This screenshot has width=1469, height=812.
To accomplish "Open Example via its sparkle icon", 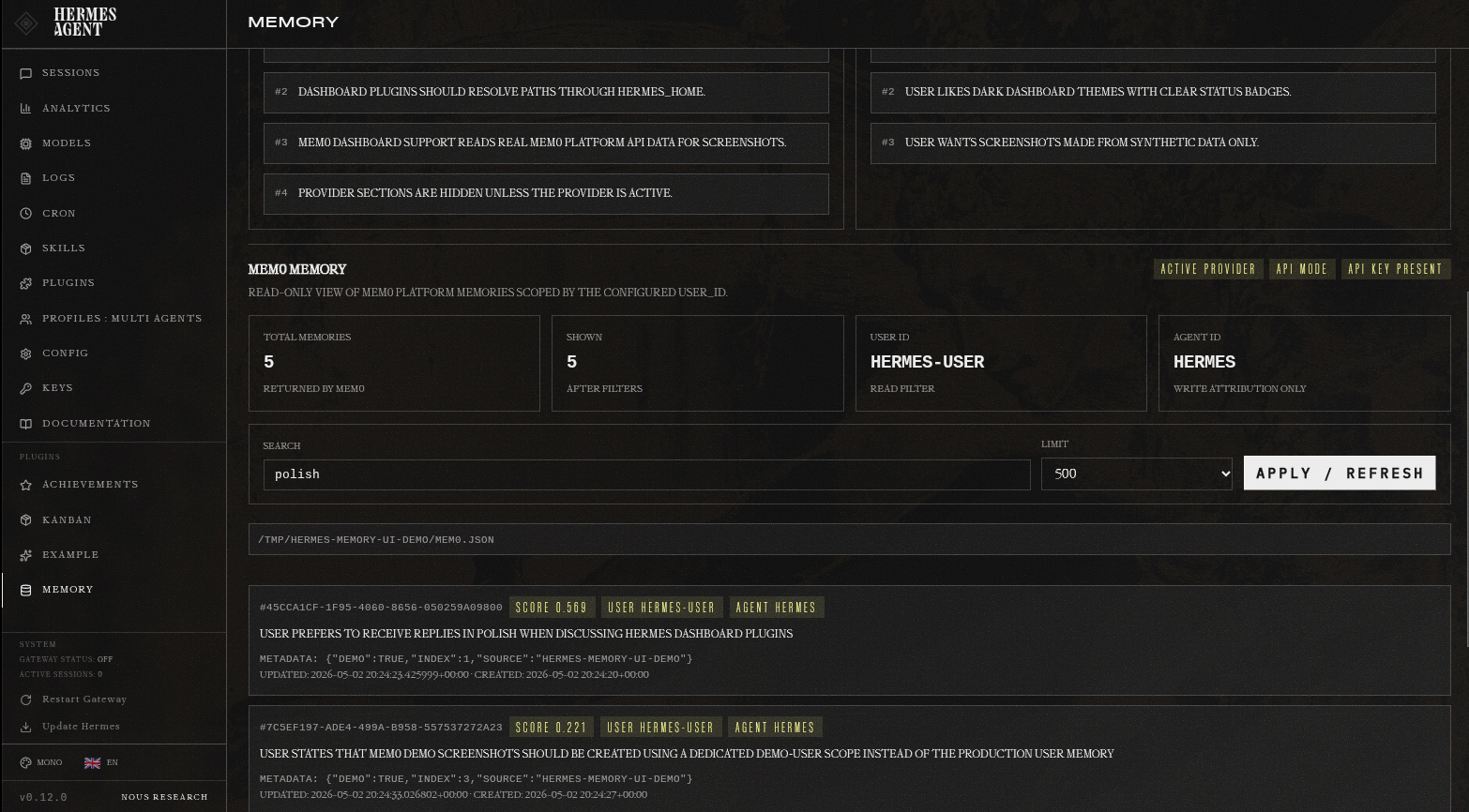I will coord(25,555).
